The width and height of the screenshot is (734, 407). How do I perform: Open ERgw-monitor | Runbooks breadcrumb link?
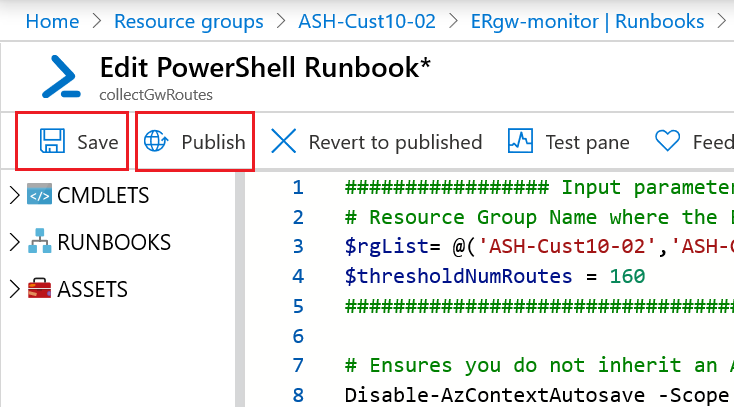pyautogui.click(x=587, y=22)
